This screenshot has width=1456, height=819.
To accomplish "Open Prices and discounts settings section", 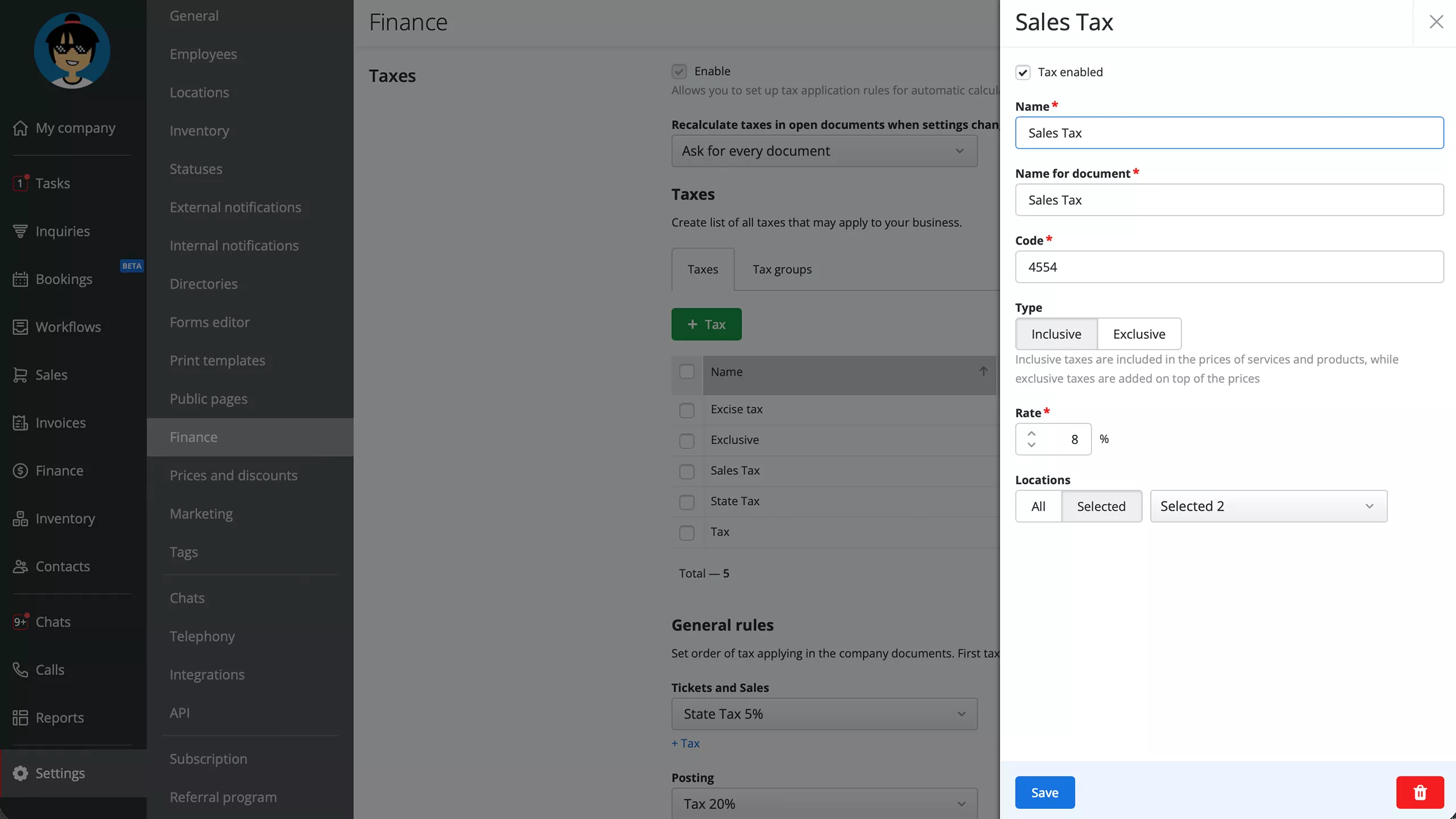I will (x=233, y=475).
